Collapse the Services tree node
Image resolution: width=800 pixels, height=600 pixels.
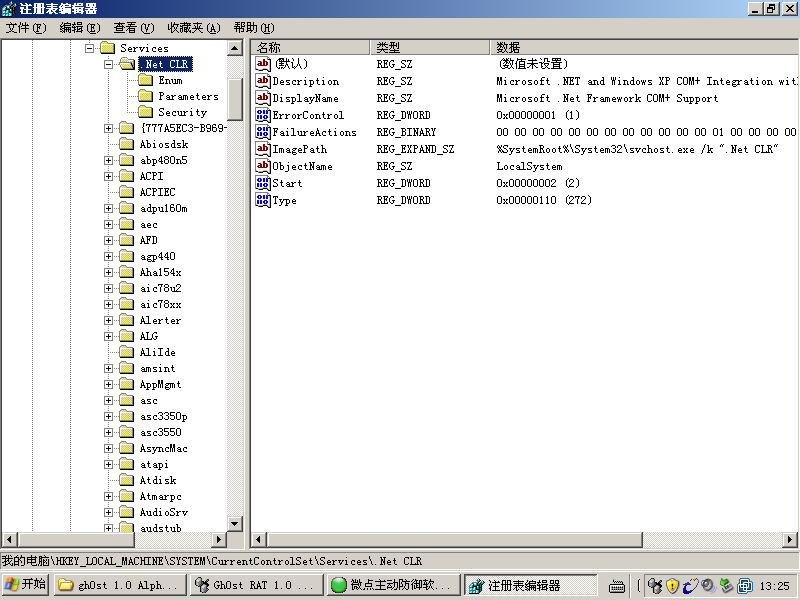click(x=90, y=48)
